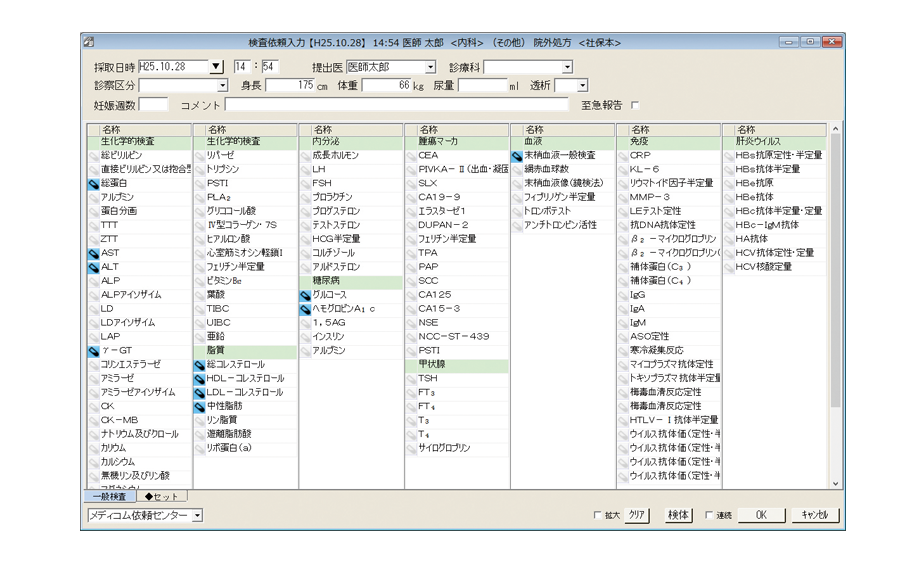Select the CRP test icon
This screenshot has width=920, height=568.
tap(623, 156)
